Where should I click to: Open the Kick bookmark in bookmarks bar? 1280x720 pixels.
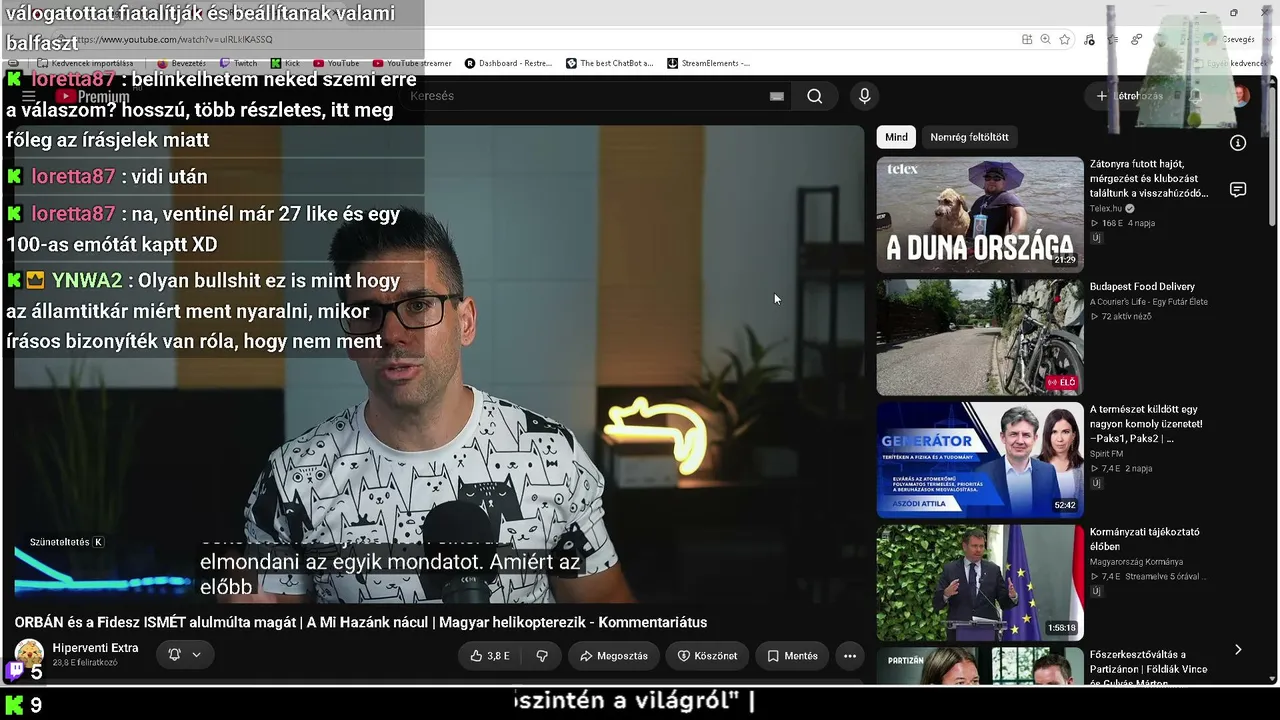285,63
